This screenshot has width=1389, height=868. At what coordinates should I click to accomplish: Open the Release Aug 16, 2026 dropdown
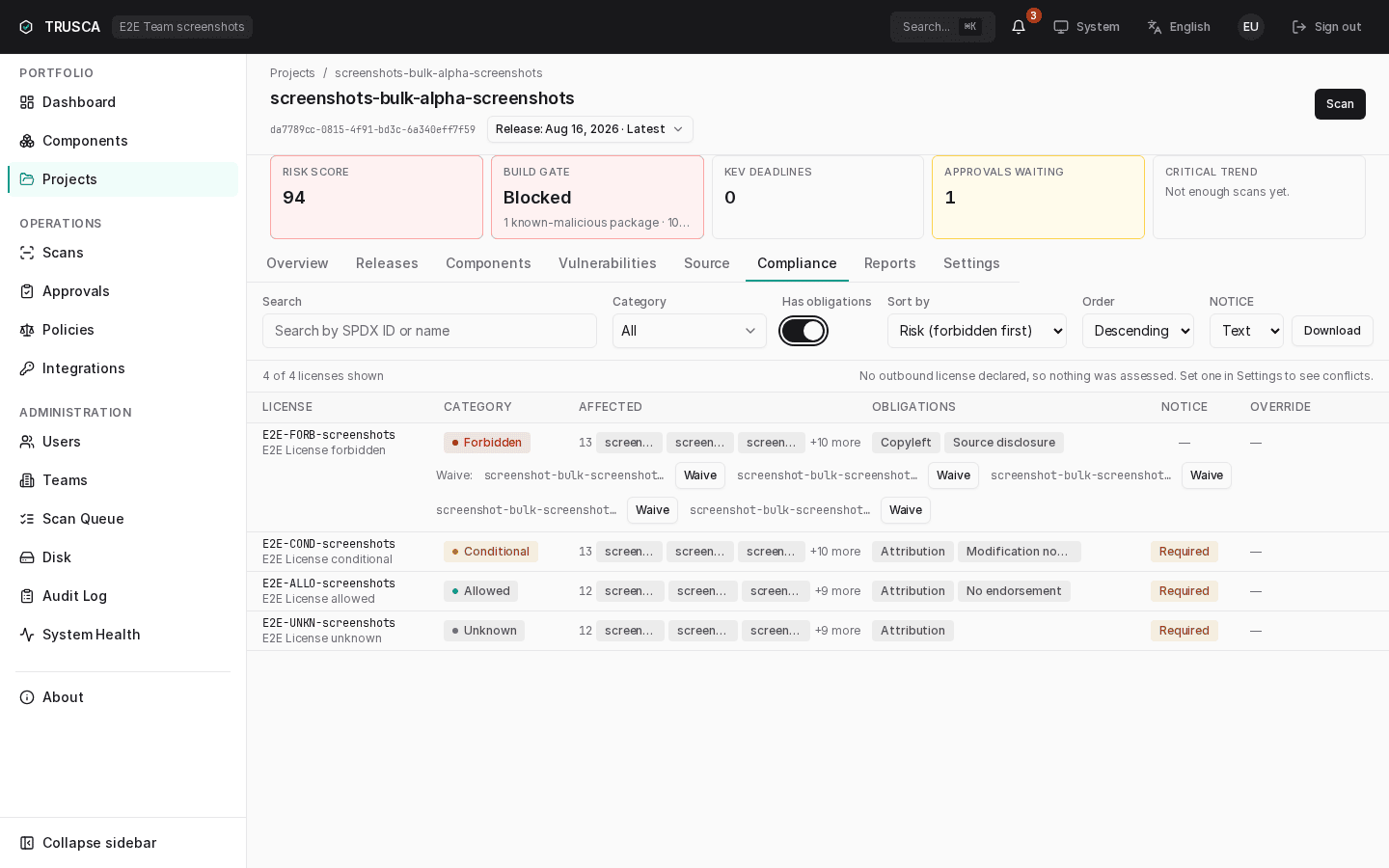pos(590,129)
